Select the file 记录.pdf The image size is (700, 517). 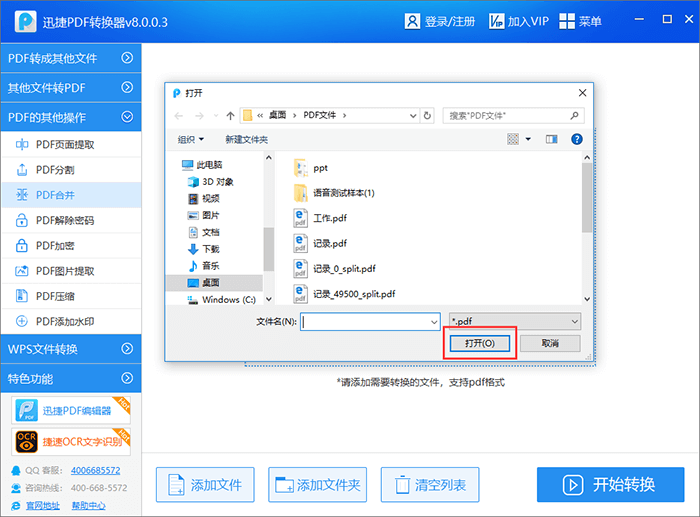click(x=320, y=243)
